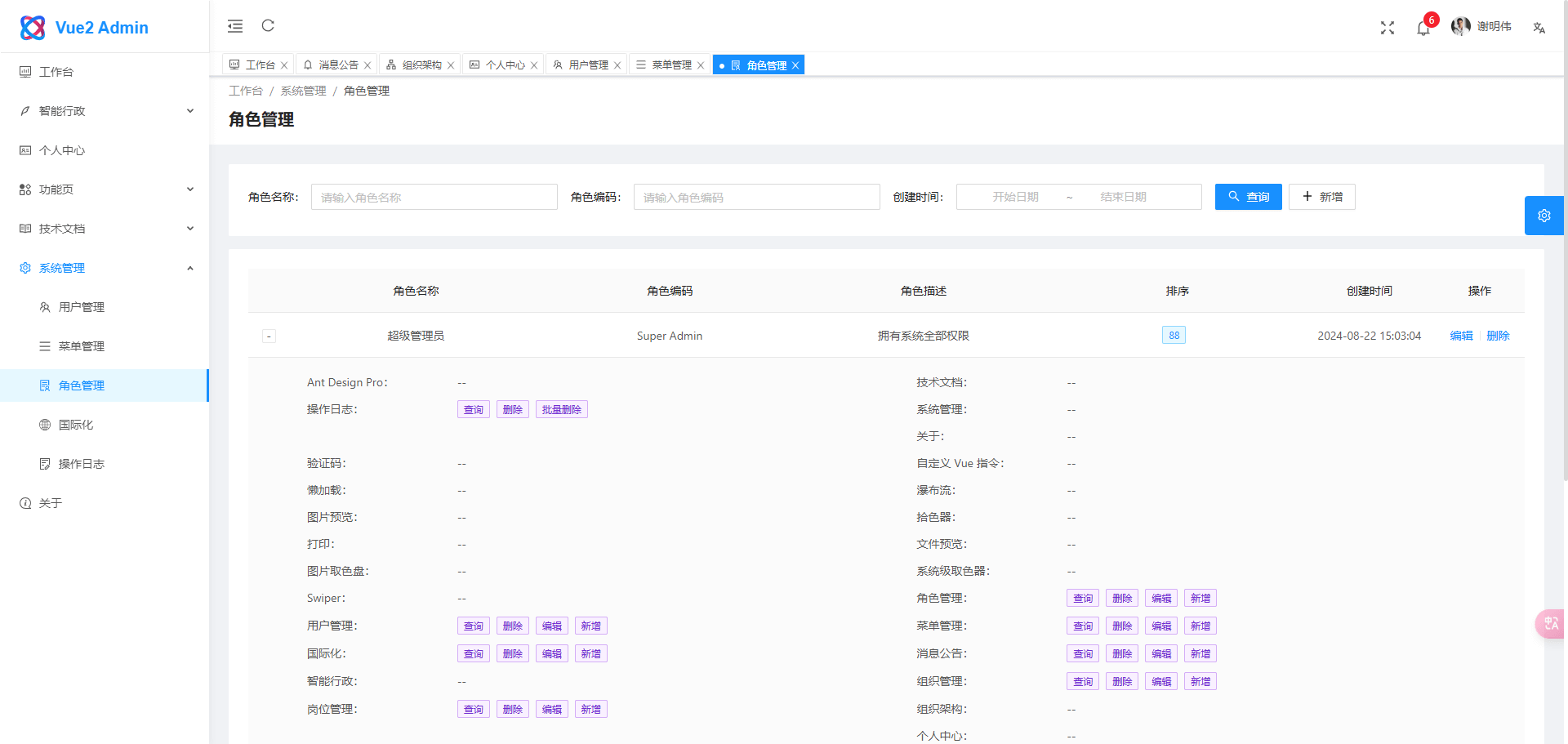1568x744 pixels.
Task: Open 用户管理 in the sidebar submenu
Action: tap(105, 307)
